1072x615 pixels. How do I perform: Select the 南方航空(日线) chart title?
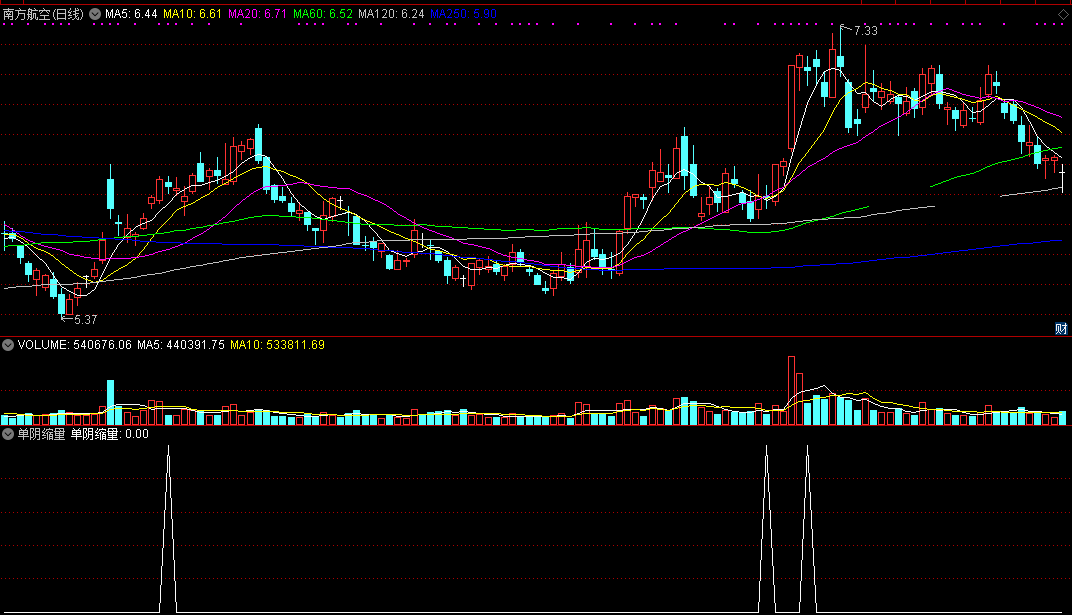click(x=43, y=14)
